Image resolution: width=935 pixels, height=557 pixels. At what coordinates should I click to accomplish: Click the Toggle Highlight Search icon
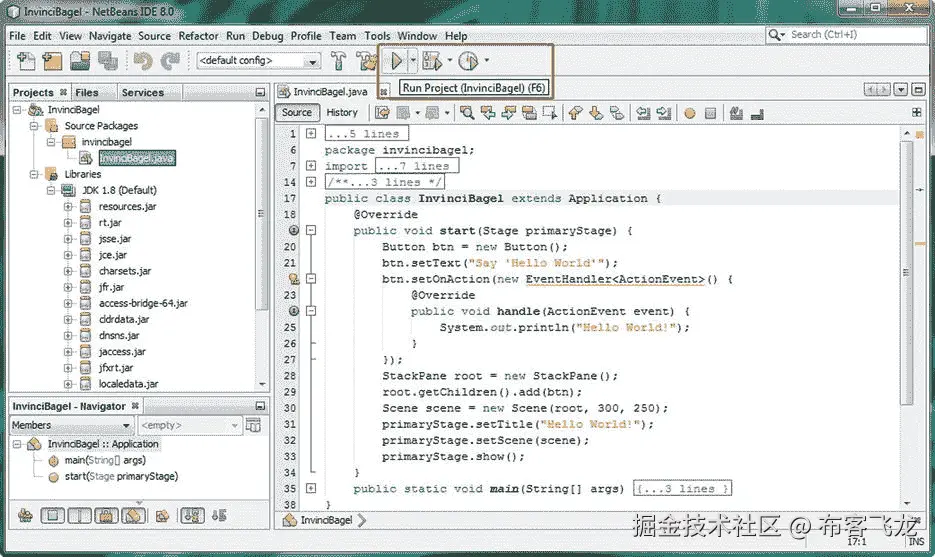tap(529, 113)
